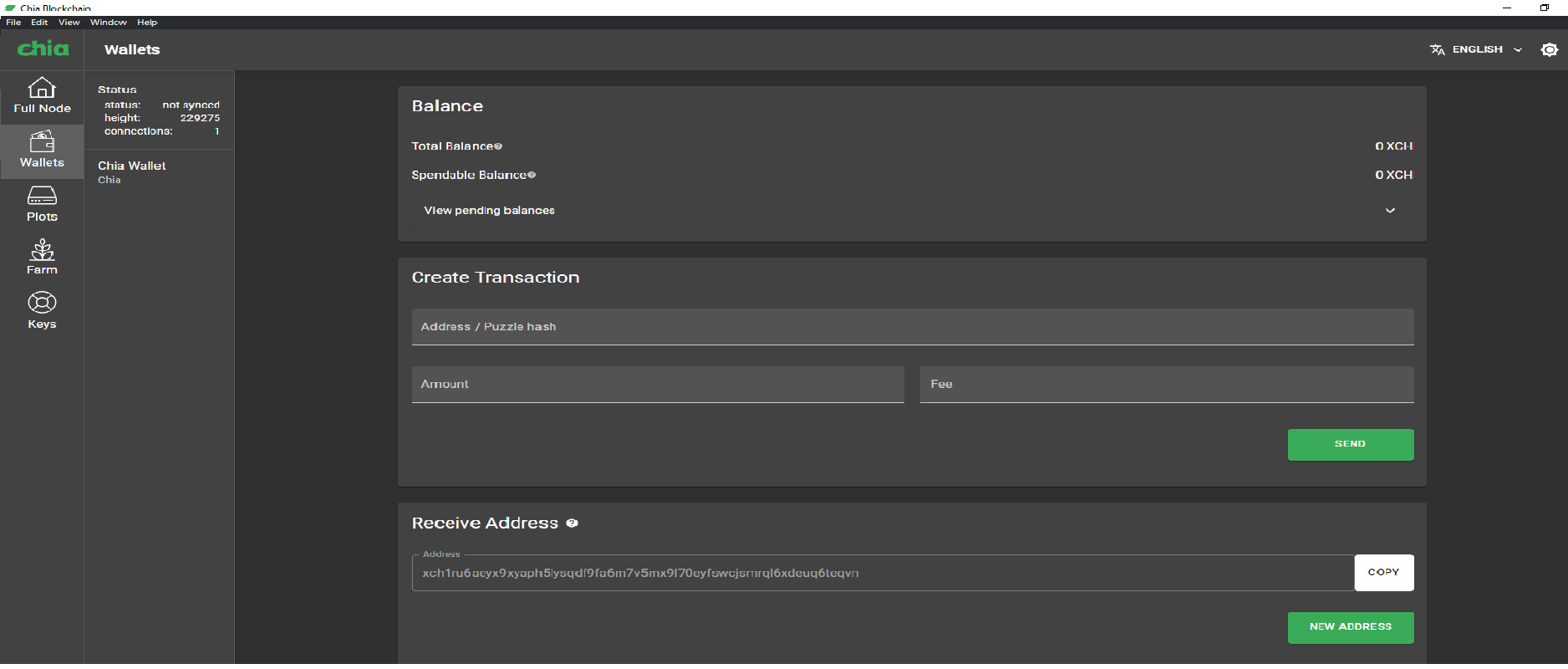1568x669 pixels.
Task: Click the Balance heading
Action: point(447,106)
